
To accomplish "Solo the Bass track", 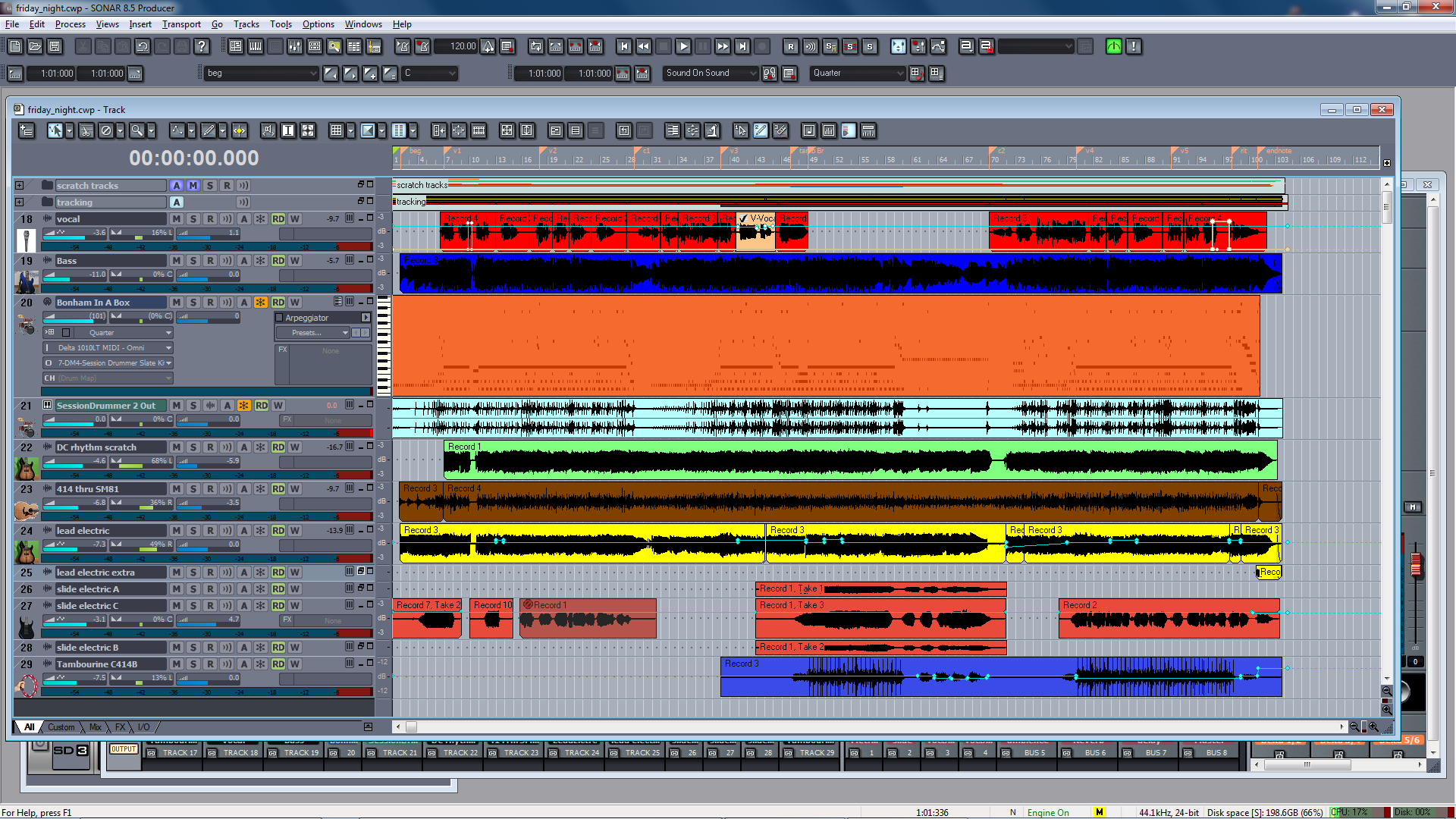I will (x=193, y=261).
